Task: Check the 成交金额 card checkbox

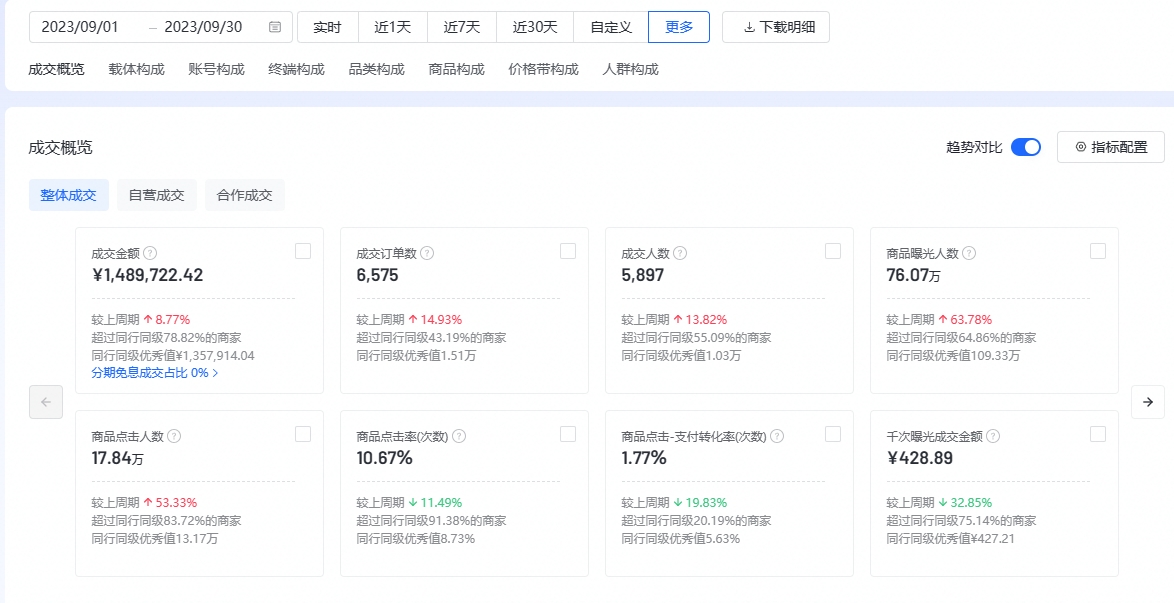Action: [303, 251]
